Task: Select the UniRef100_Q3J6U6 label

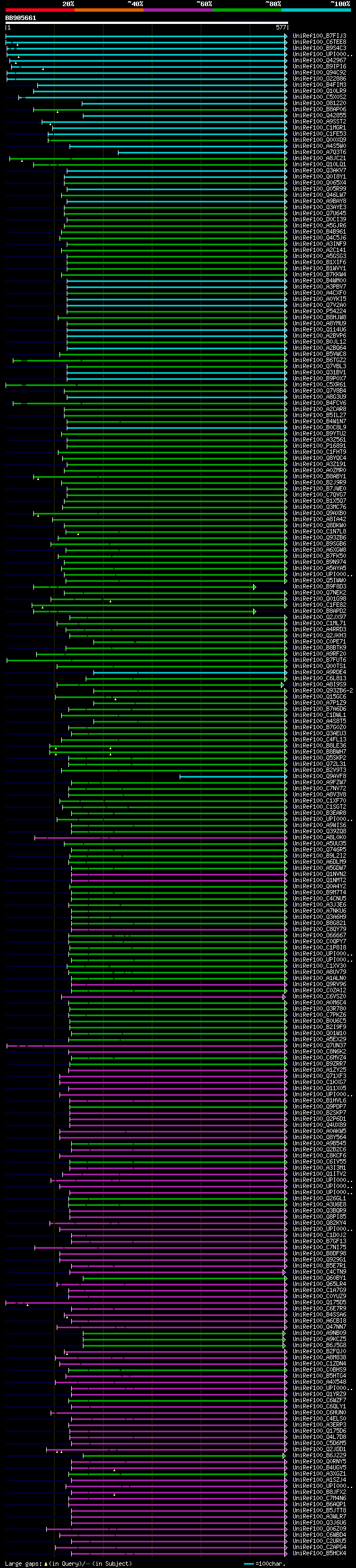Action: pyautogui.click(x=319, y=1522)
